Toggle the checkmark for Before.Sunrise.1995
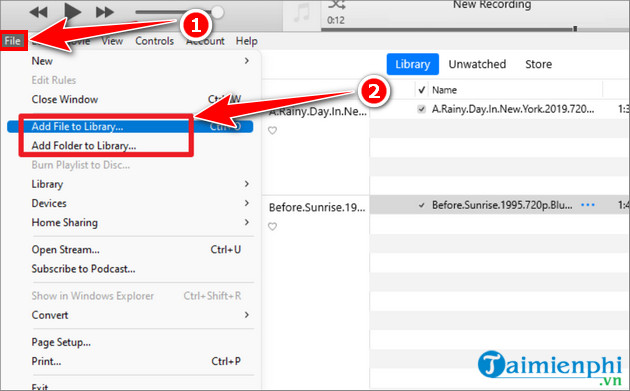Image resolution: width=630 pixels, height=391 pixels. pos(421,205)
